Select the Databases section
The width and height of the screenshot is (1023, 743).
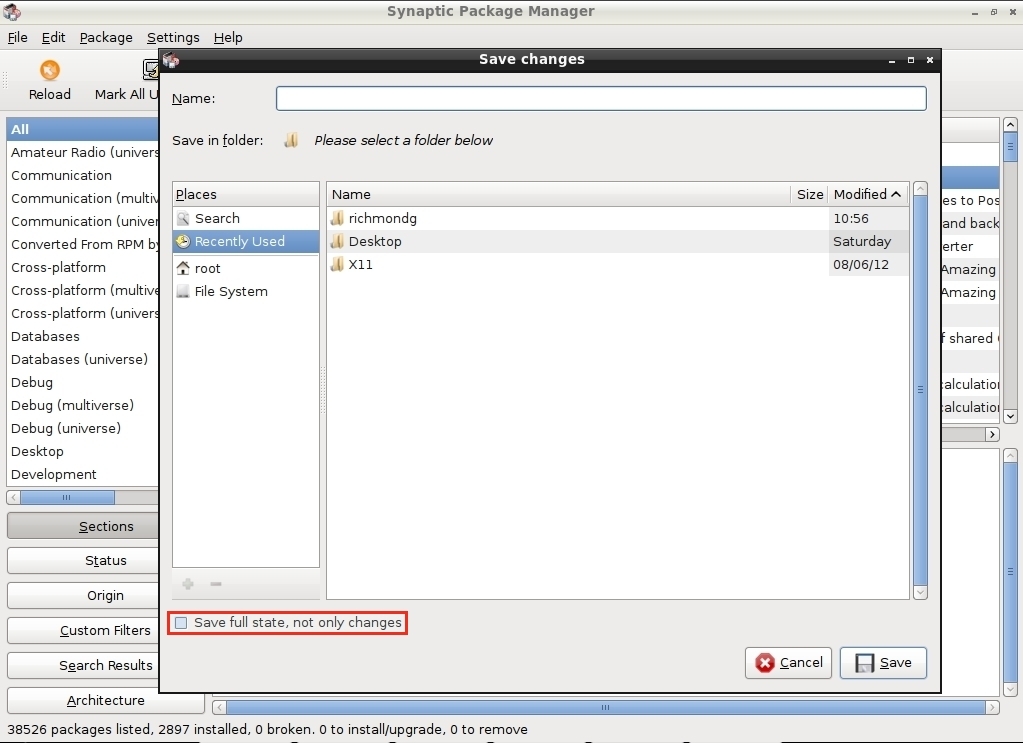[83, 337]
